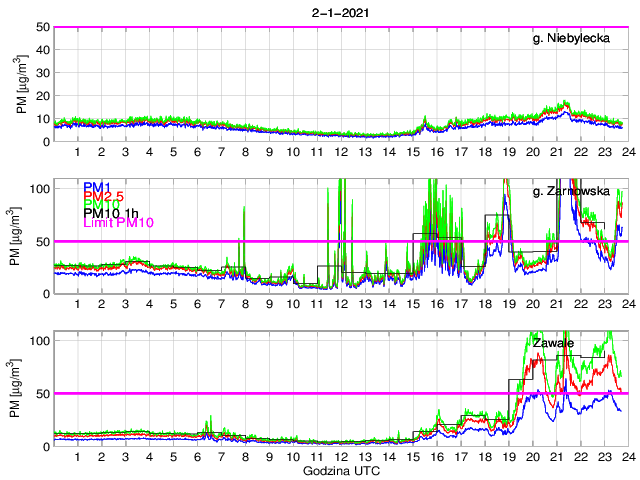Click the Zawale station label
The width and height of the screenshot is (640, 480).
(553, 342)
